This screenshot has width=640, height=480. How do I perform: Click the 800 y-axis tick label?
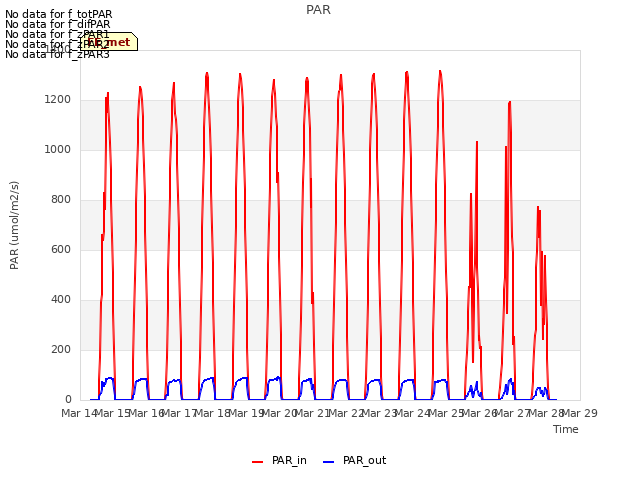click(61, 200)
